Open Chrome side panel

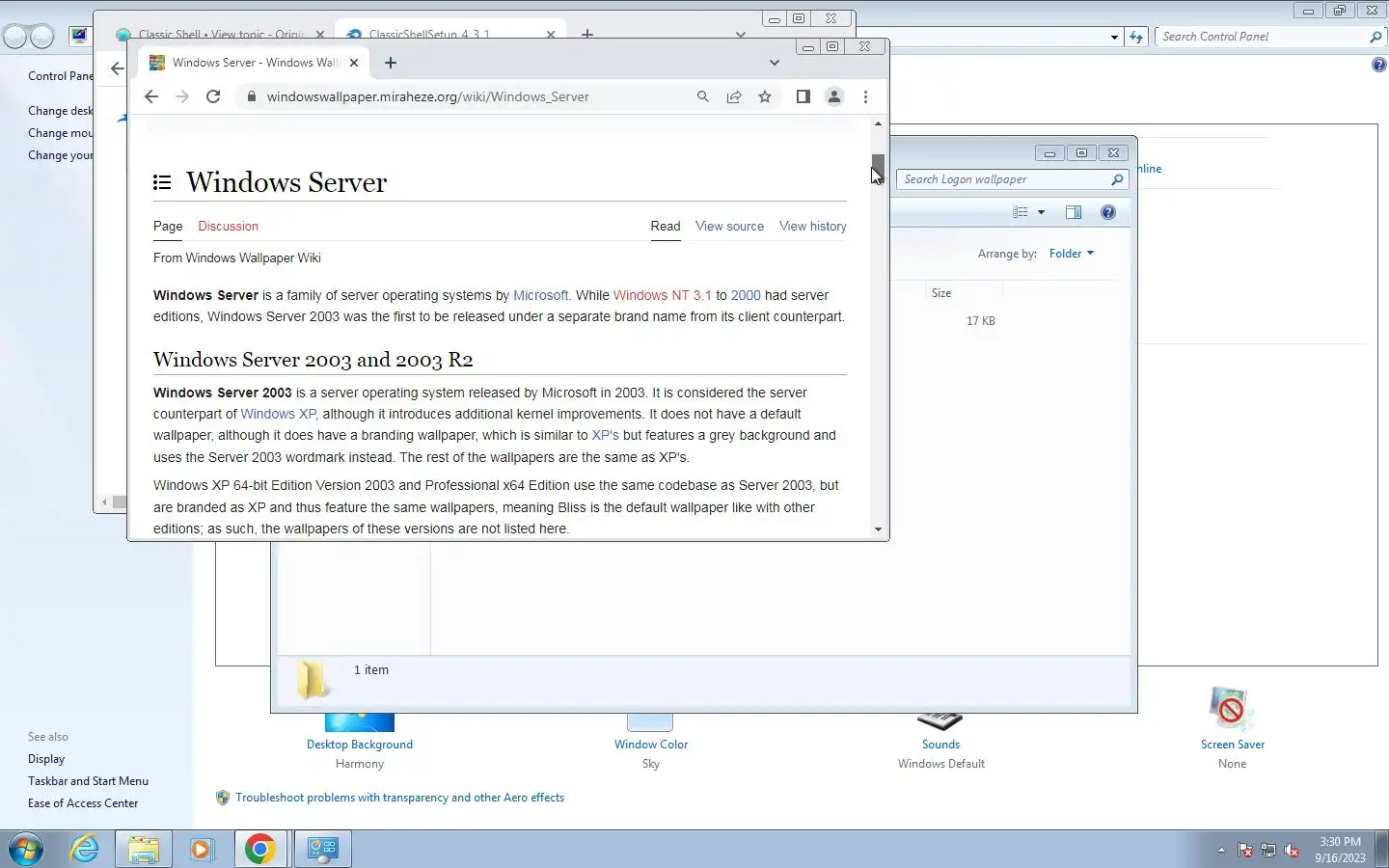click(x=803, y=96)
